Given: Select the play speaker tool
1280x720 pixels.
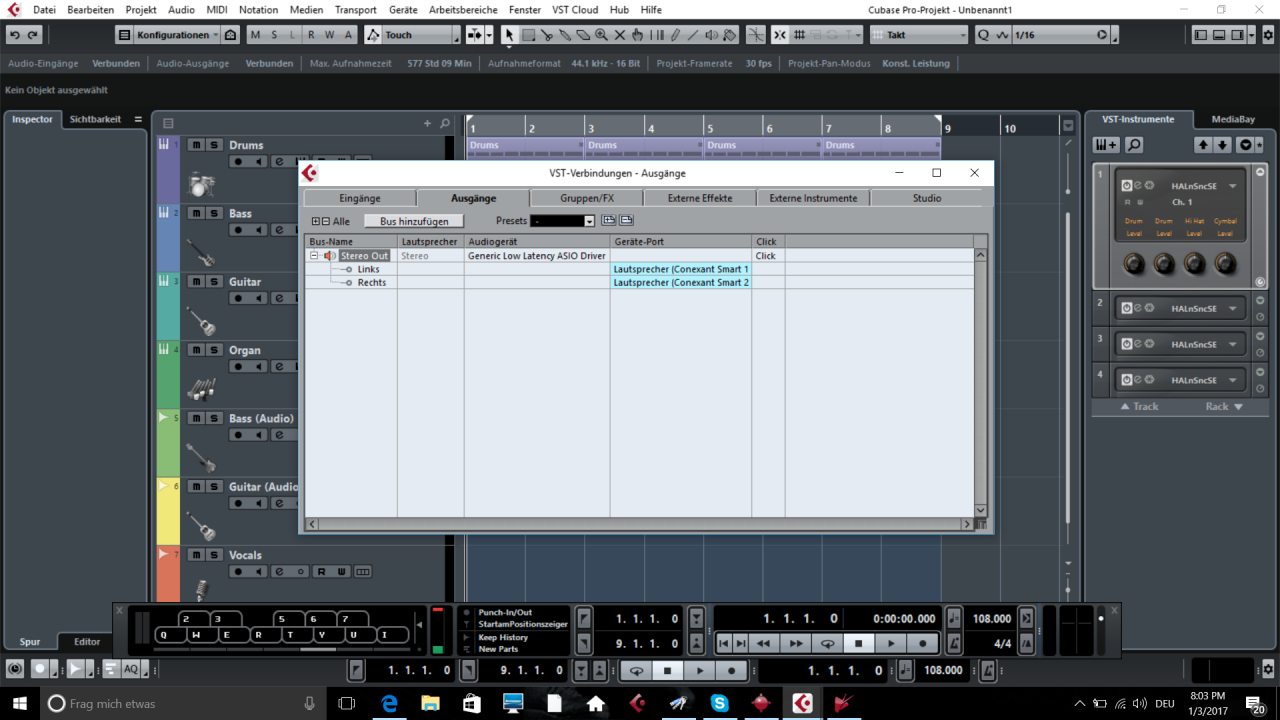Looking at the screenshot, I should click(711, 35).
